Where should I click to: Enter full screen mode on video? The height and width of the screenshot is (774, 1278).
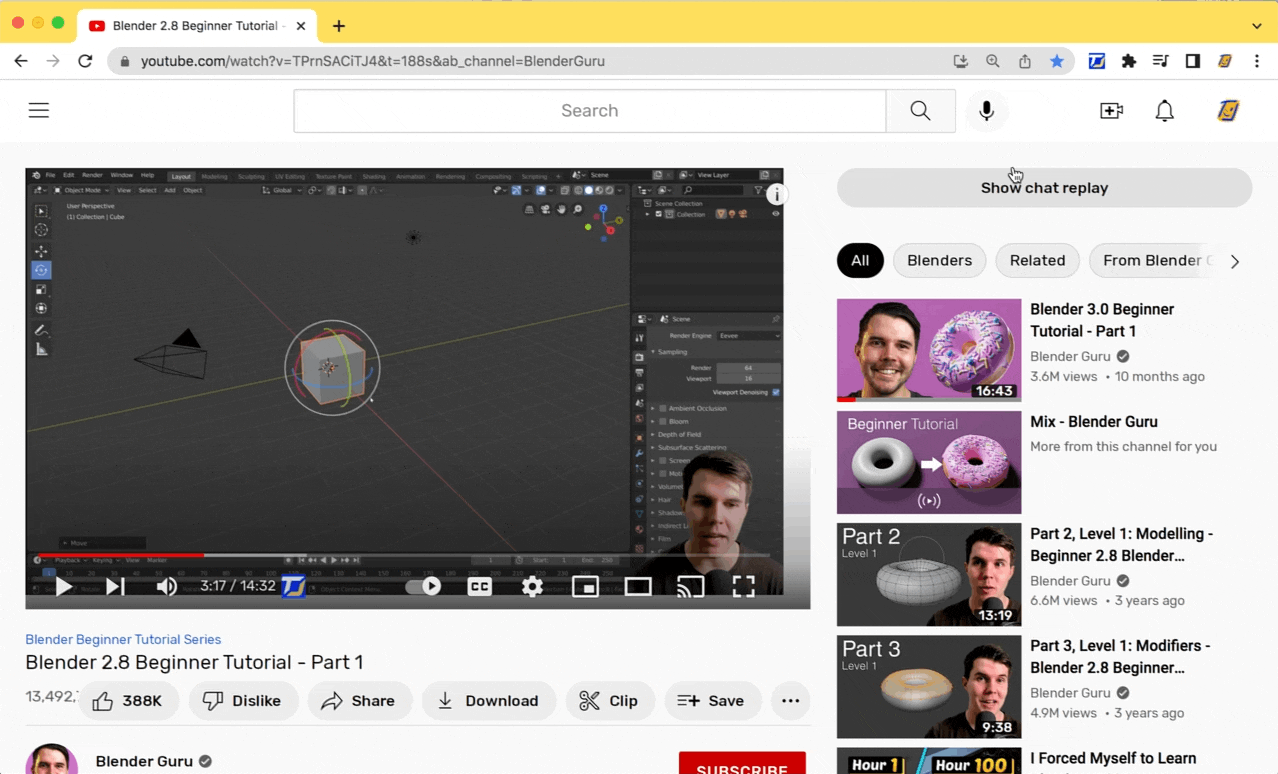coord(743,586)
